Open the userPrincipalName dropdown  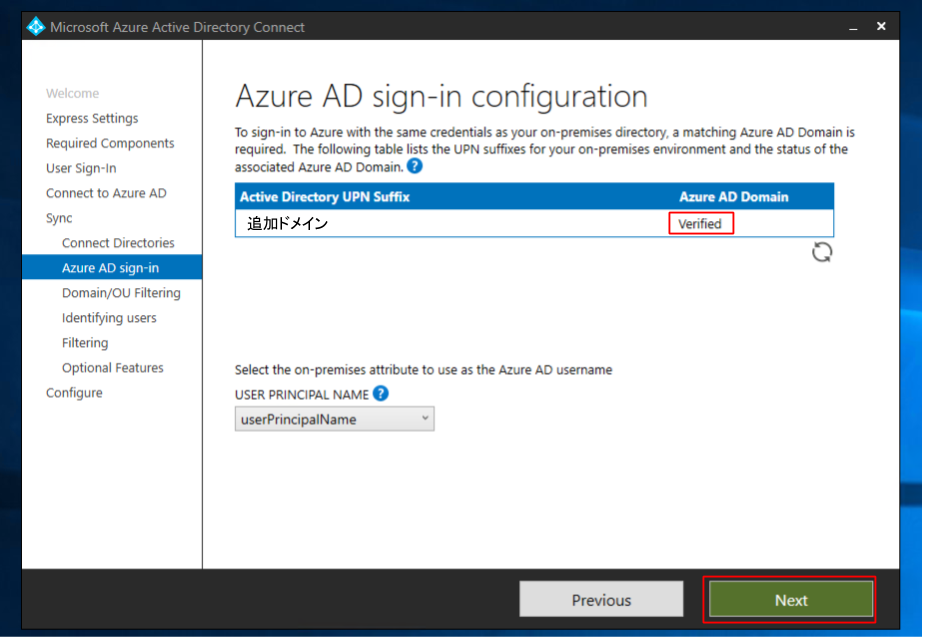336,421
